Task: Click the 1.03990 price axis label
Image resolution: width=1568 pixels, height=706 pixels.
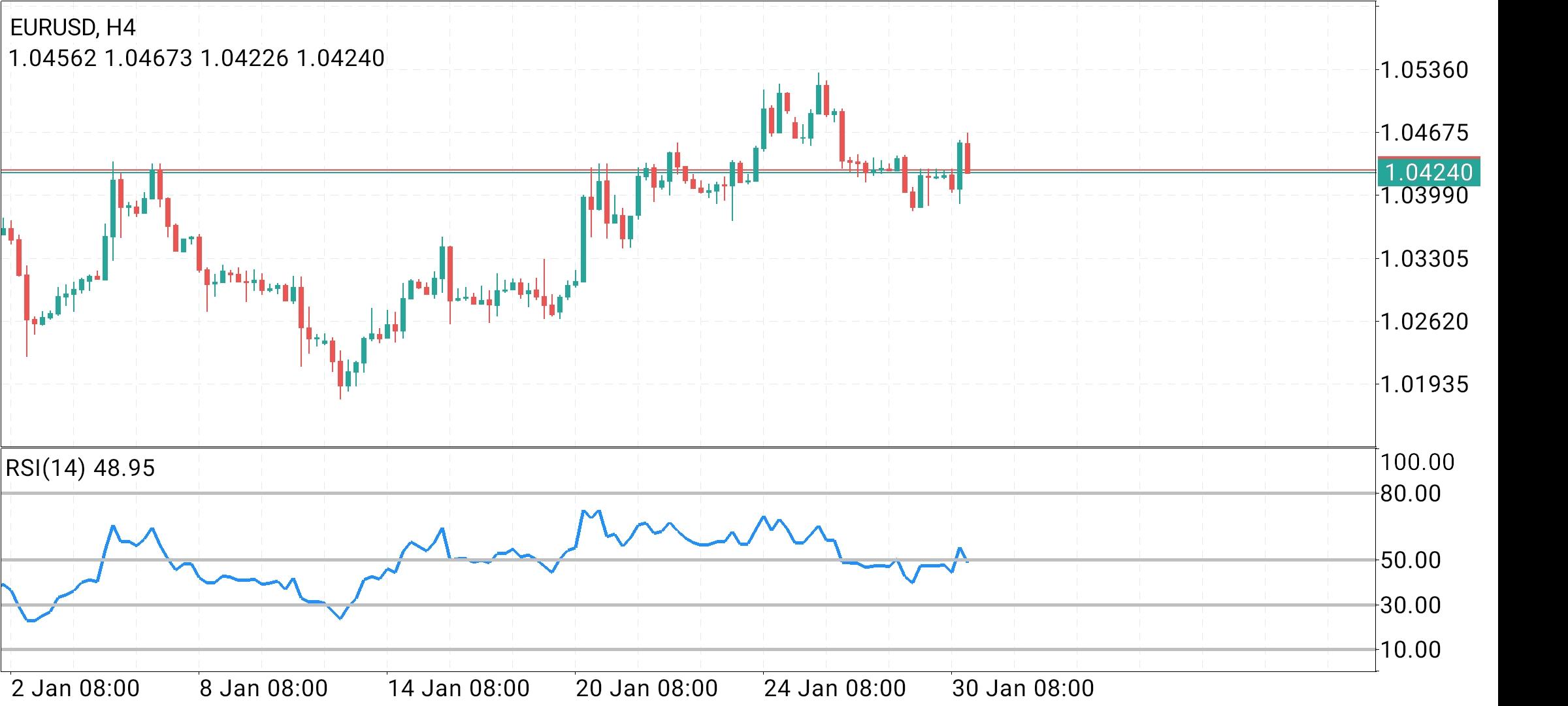Action: click(x=1424, y=195)
